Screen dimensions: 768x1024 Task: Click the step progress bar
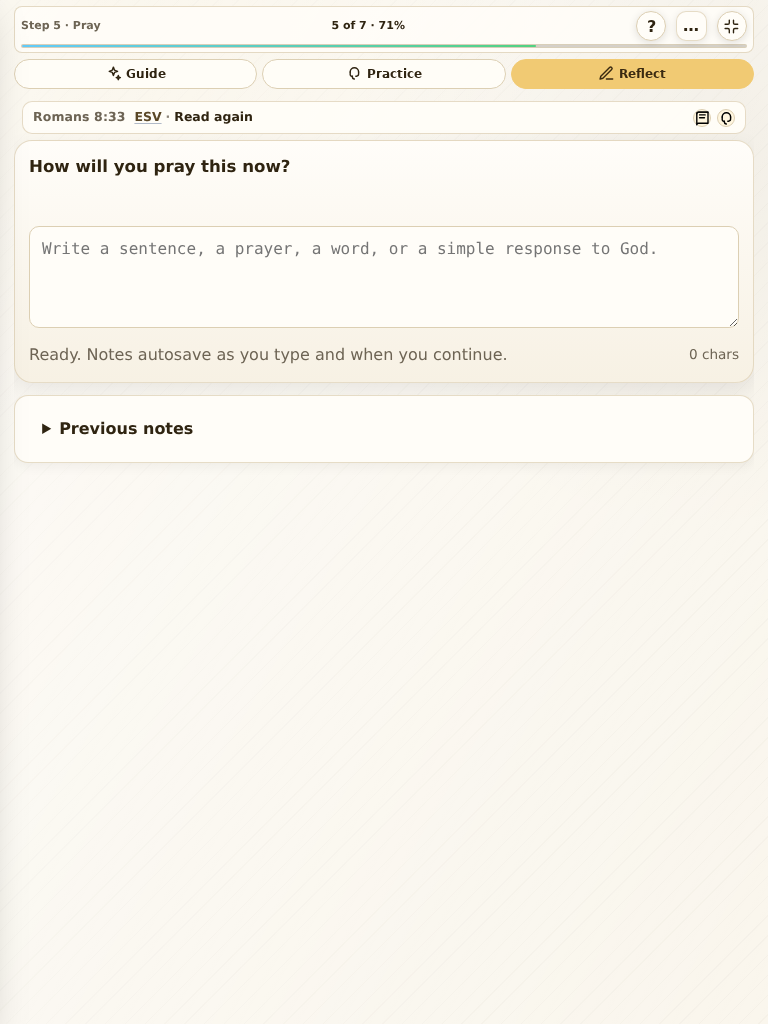click(x=384, y=46)
